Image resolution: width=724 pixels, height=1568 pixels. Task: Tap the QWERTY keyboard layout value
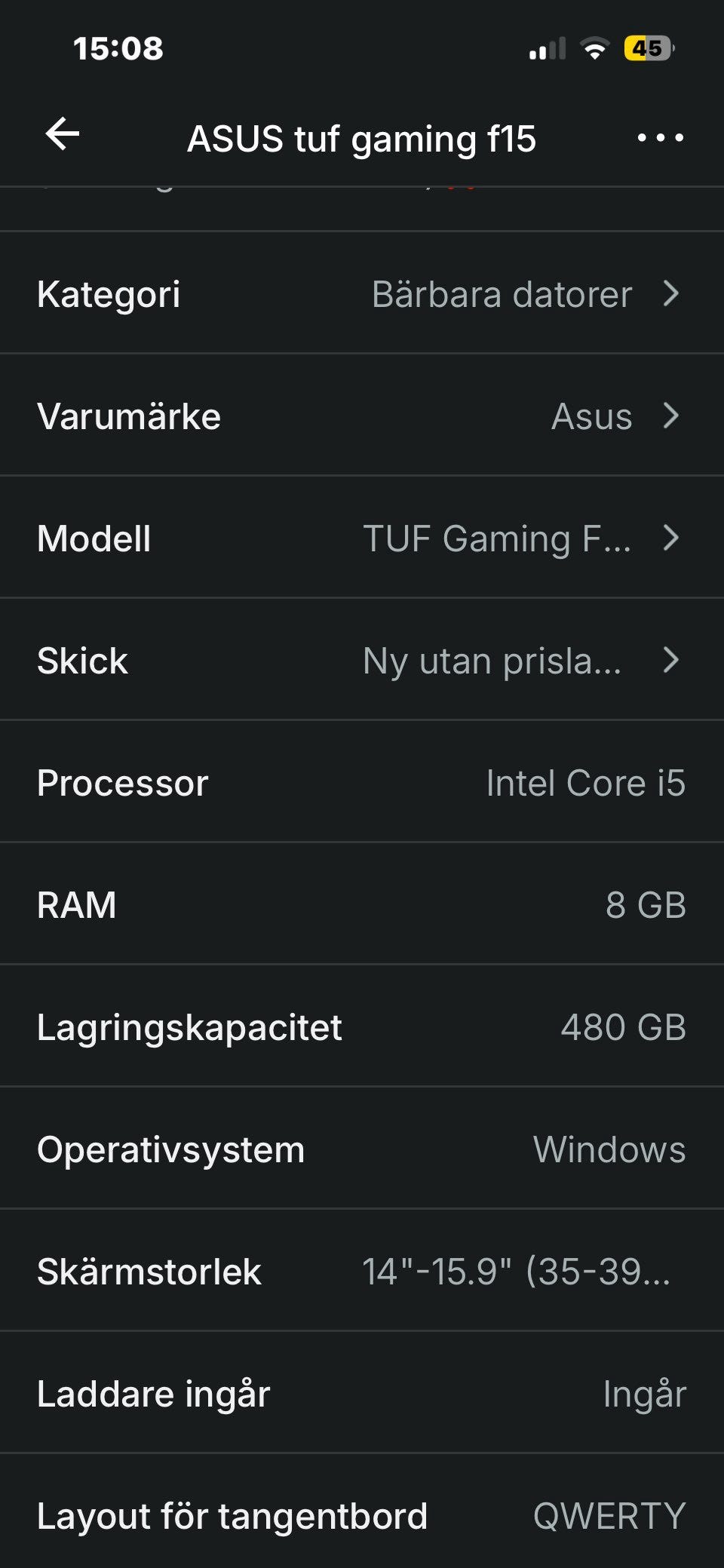click(x=609, y=1516)
